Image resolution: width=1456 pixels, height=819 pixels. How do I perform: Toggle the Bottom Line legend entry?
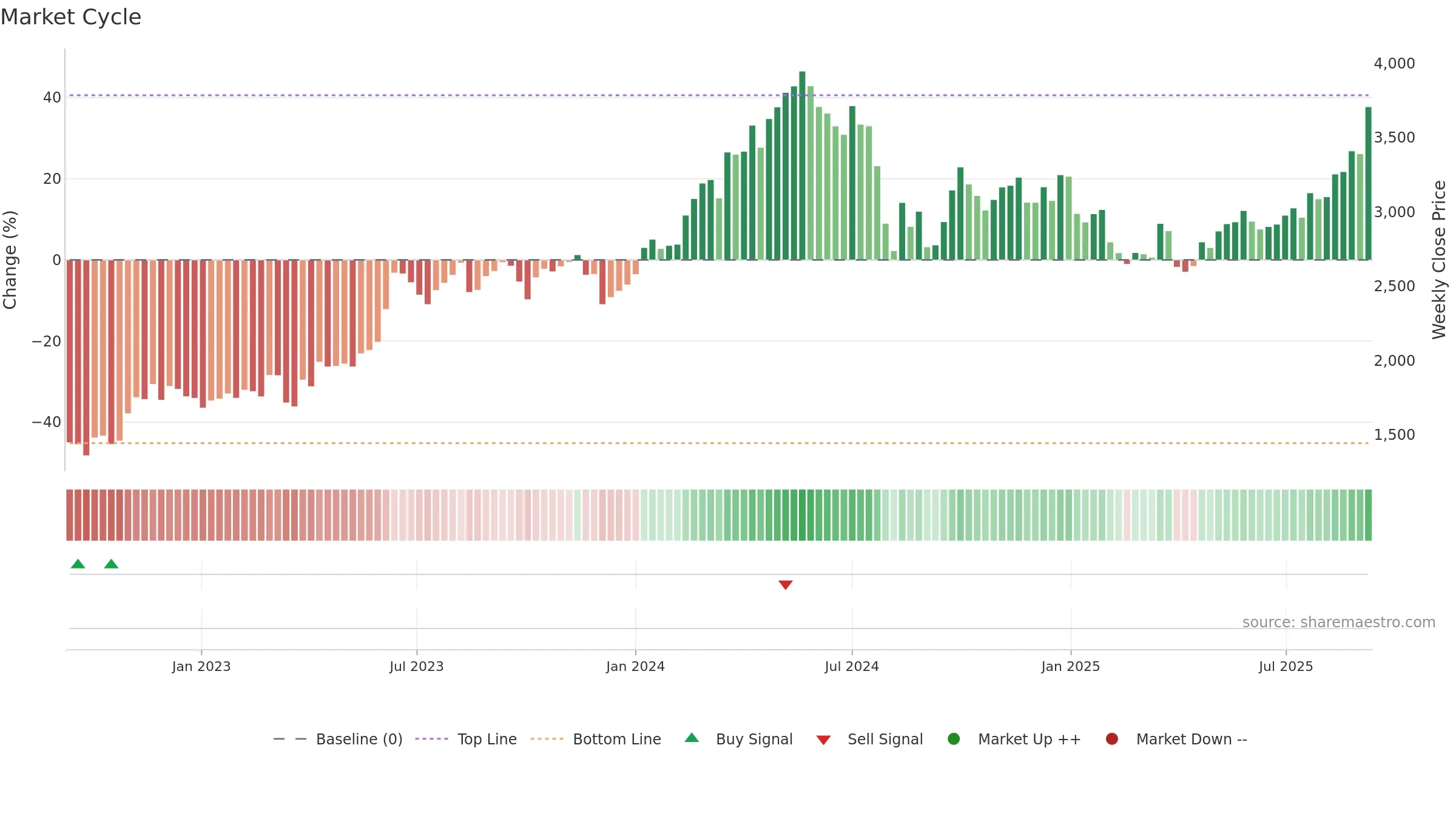[x=596, y=739]
